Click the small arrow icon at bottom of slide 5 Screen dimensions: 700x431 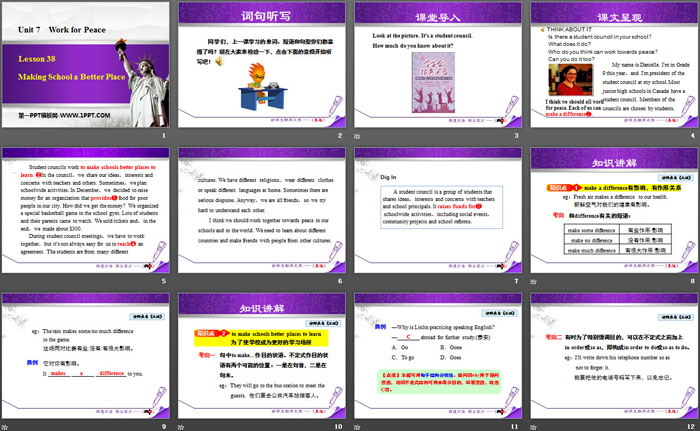pyautogui.click(x=148, y=266)
